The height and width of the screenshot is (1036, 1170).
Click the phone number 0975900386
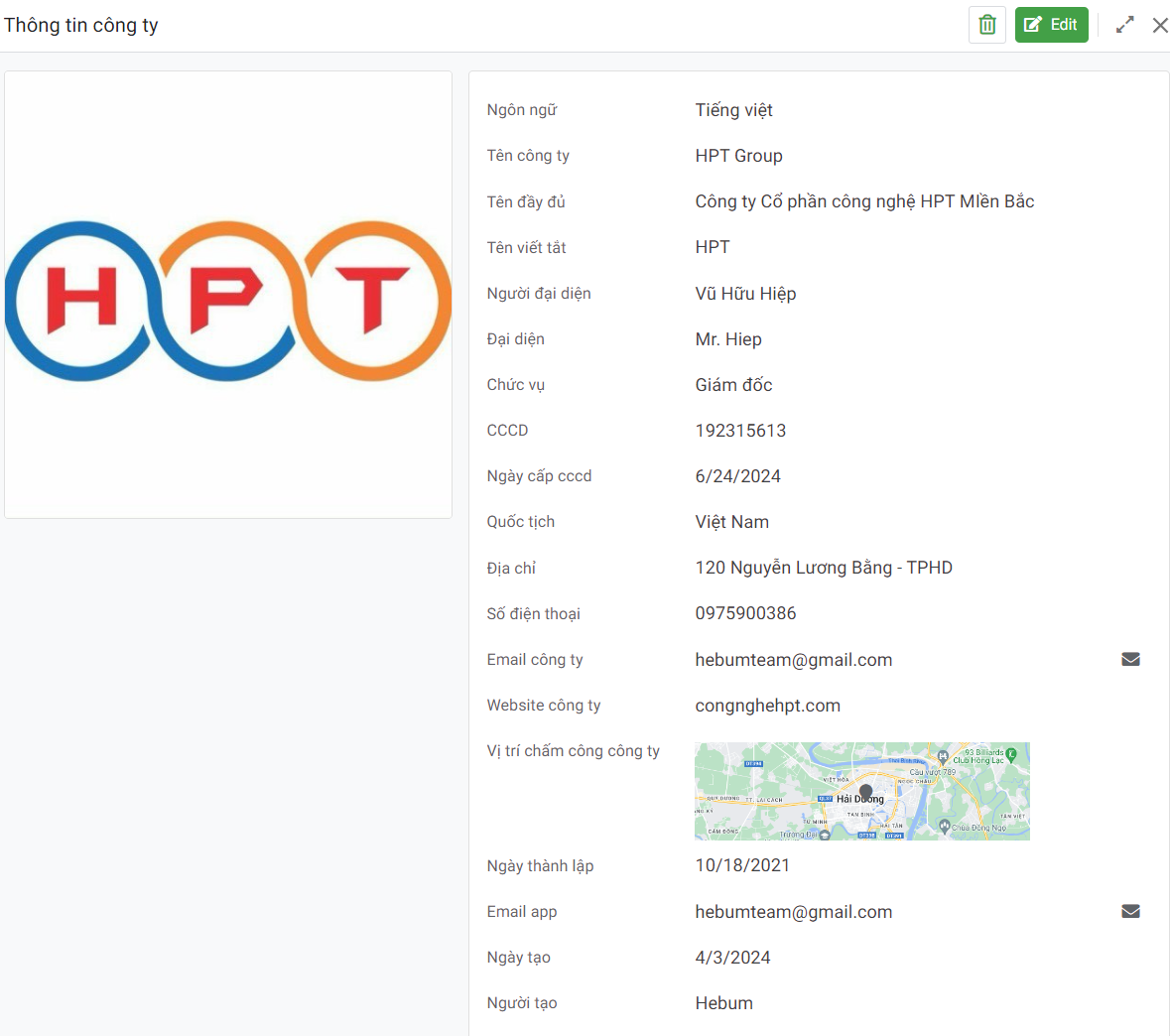click(x=745, y=613)
